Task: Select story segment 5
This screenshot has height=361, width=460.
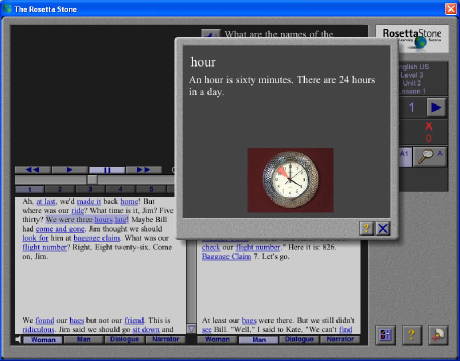Action: (151, 189)
